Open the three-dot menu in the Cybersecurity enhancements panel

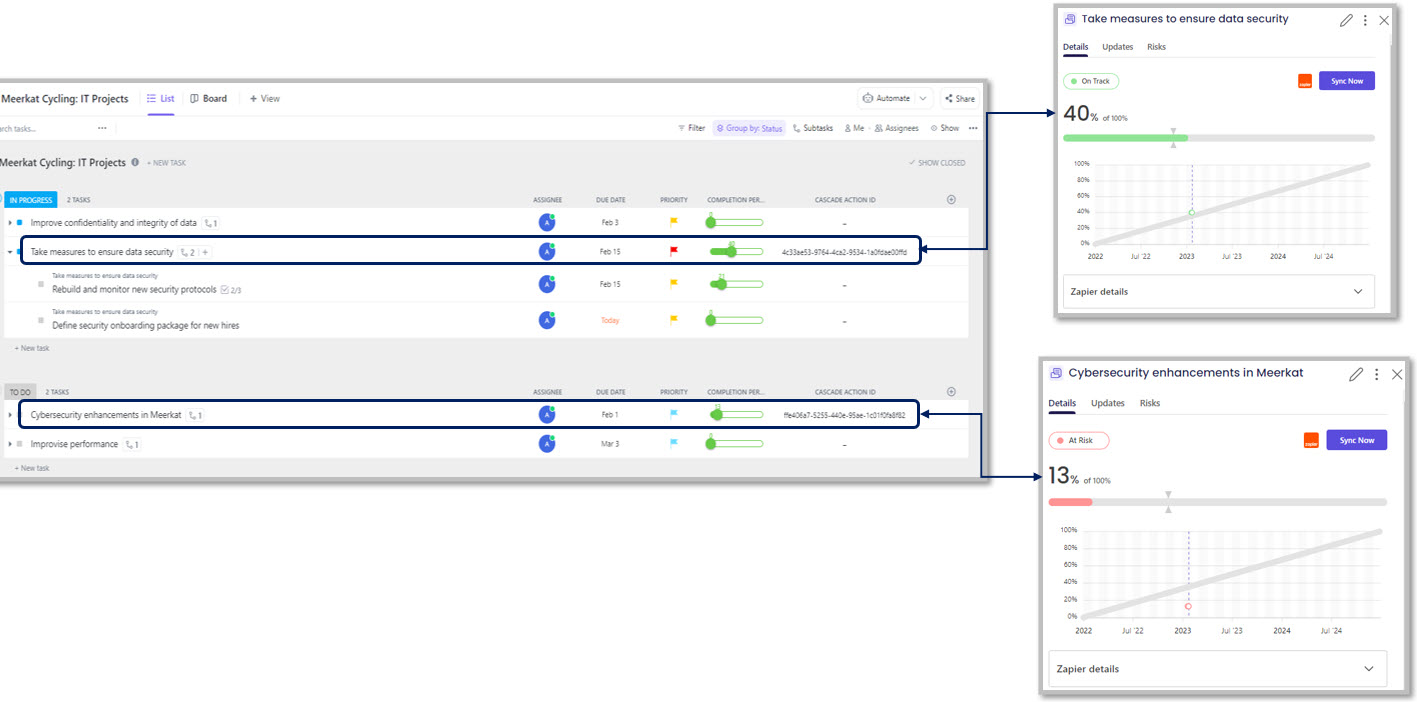(1377, 374)
